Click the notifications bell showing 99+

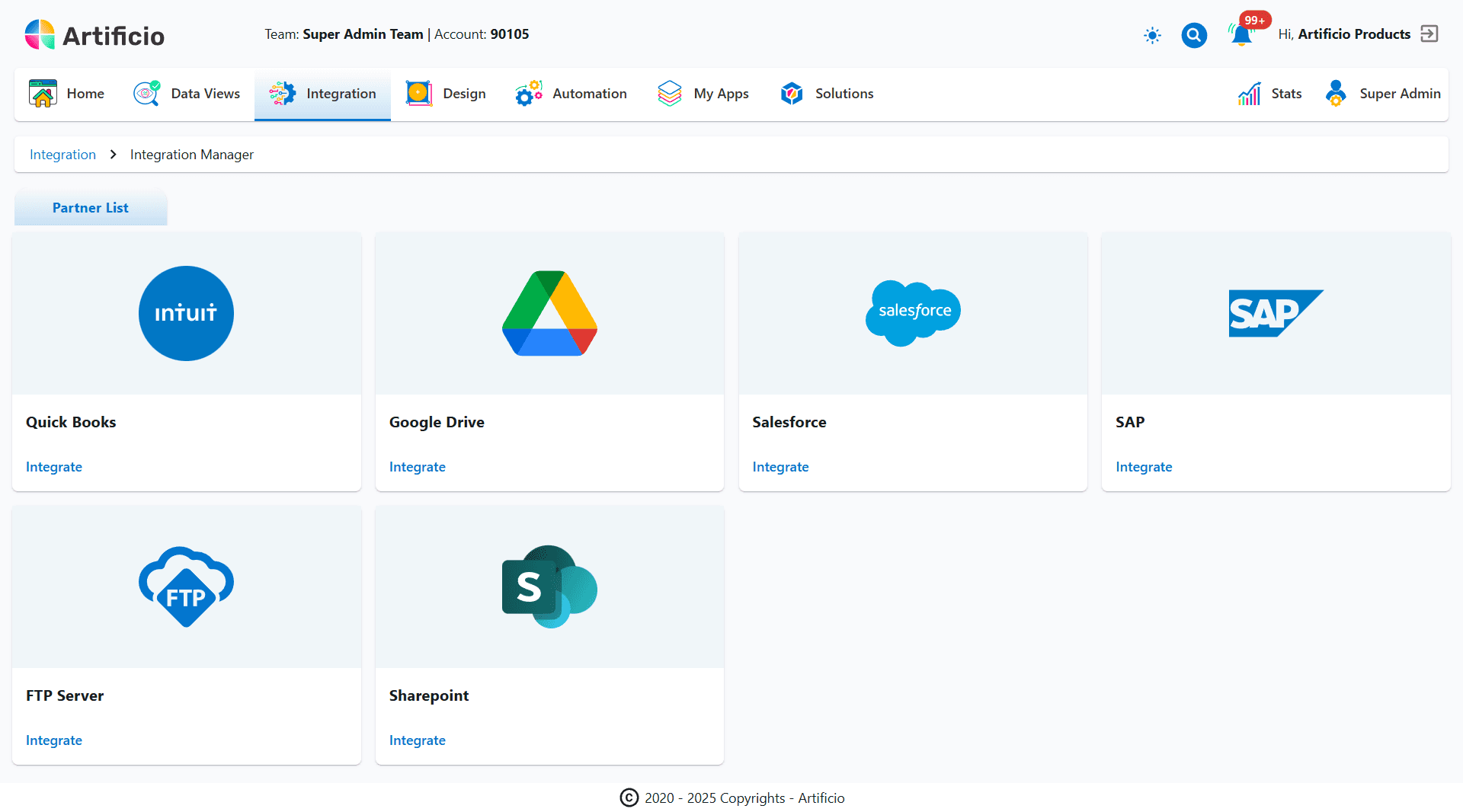1241,35
